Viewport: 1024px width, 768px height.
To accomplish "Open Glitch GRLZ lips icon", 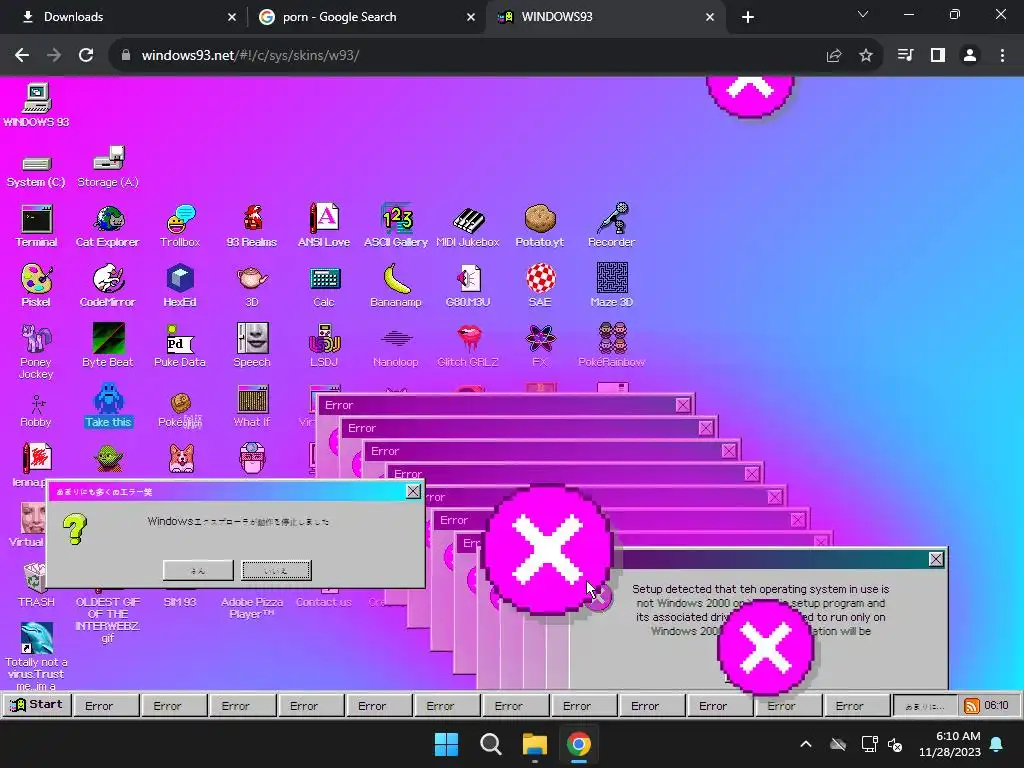I will 468,345.
